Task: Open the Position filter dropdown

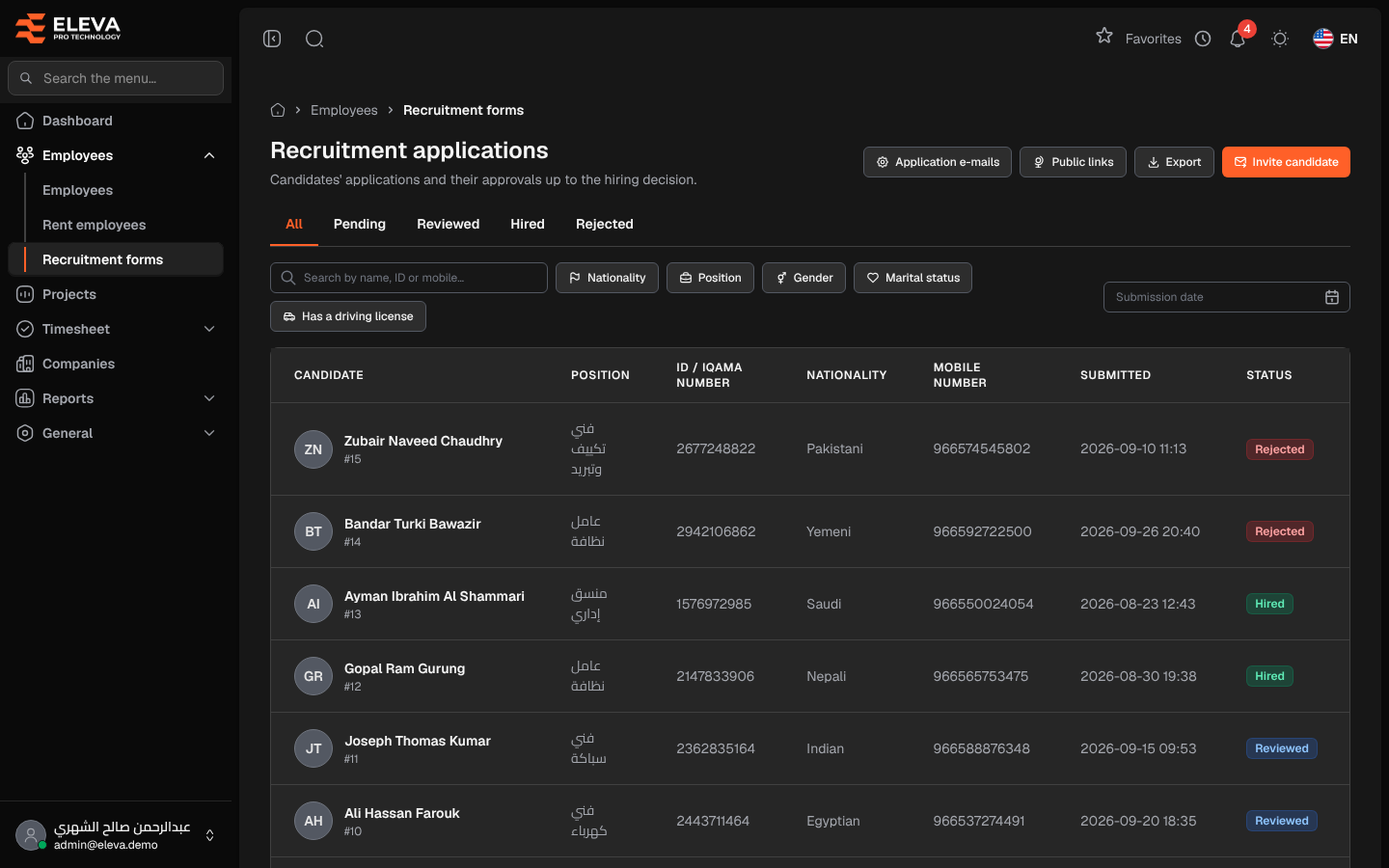Action: (710, 278)
